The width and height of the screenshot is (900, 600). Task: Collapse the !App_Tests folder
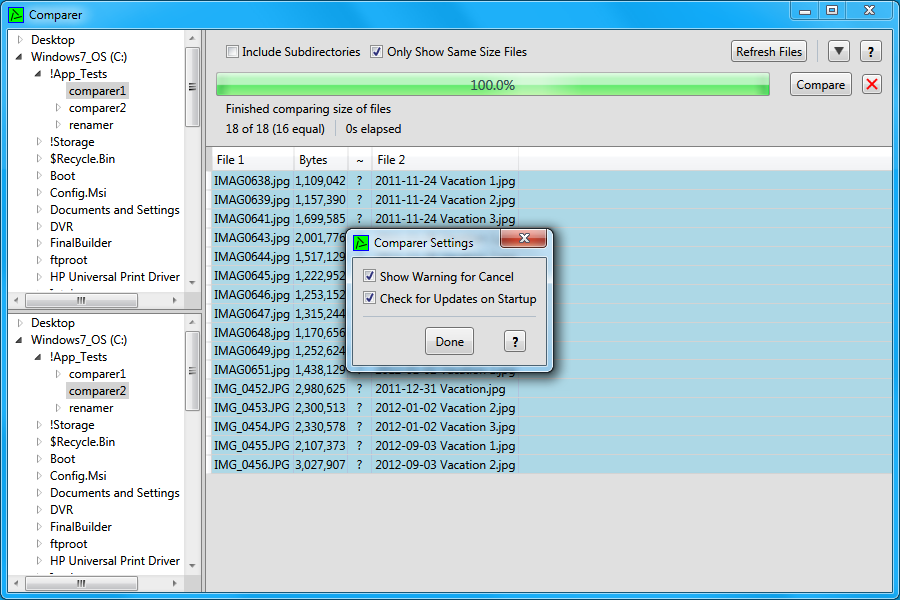point(36,73)
